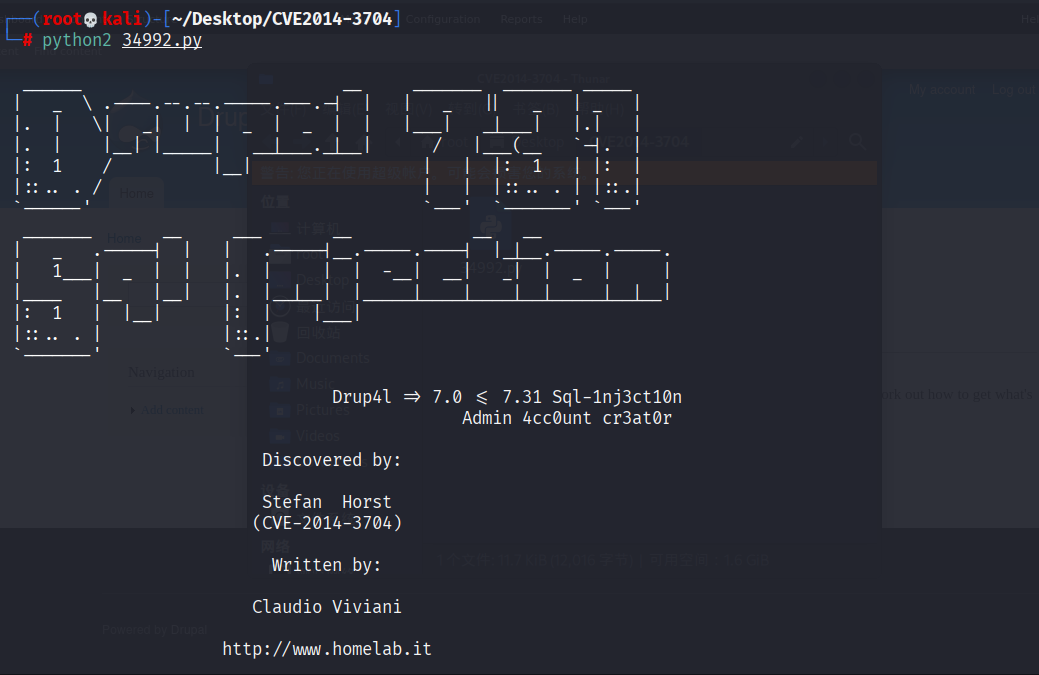Open 最近访问 recent icon in Thunar sidebar
1039x675 pixels.
click(281, 306)
